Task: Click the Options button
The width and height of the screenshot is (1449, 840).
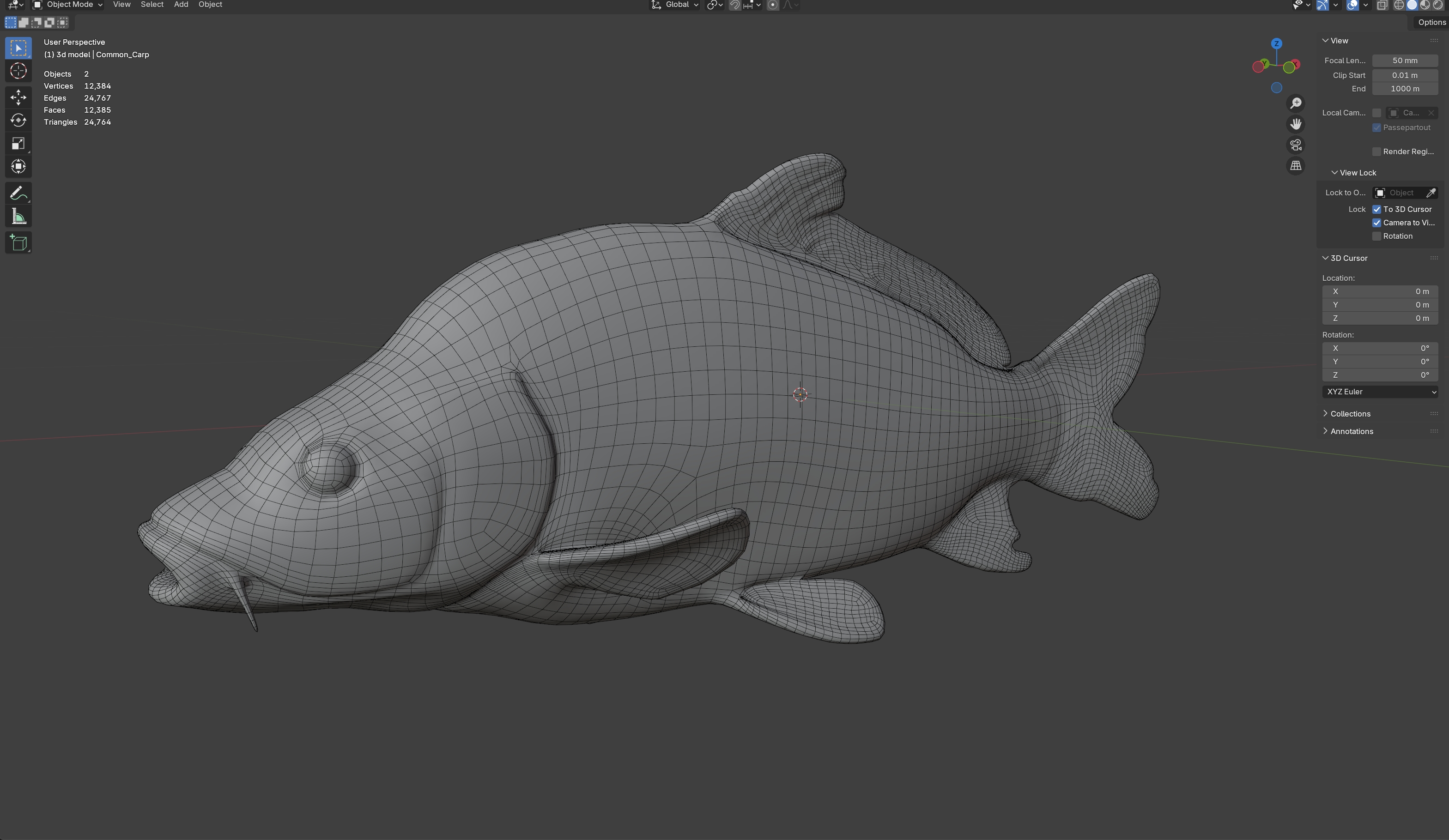Action: tap(1431, 23)
